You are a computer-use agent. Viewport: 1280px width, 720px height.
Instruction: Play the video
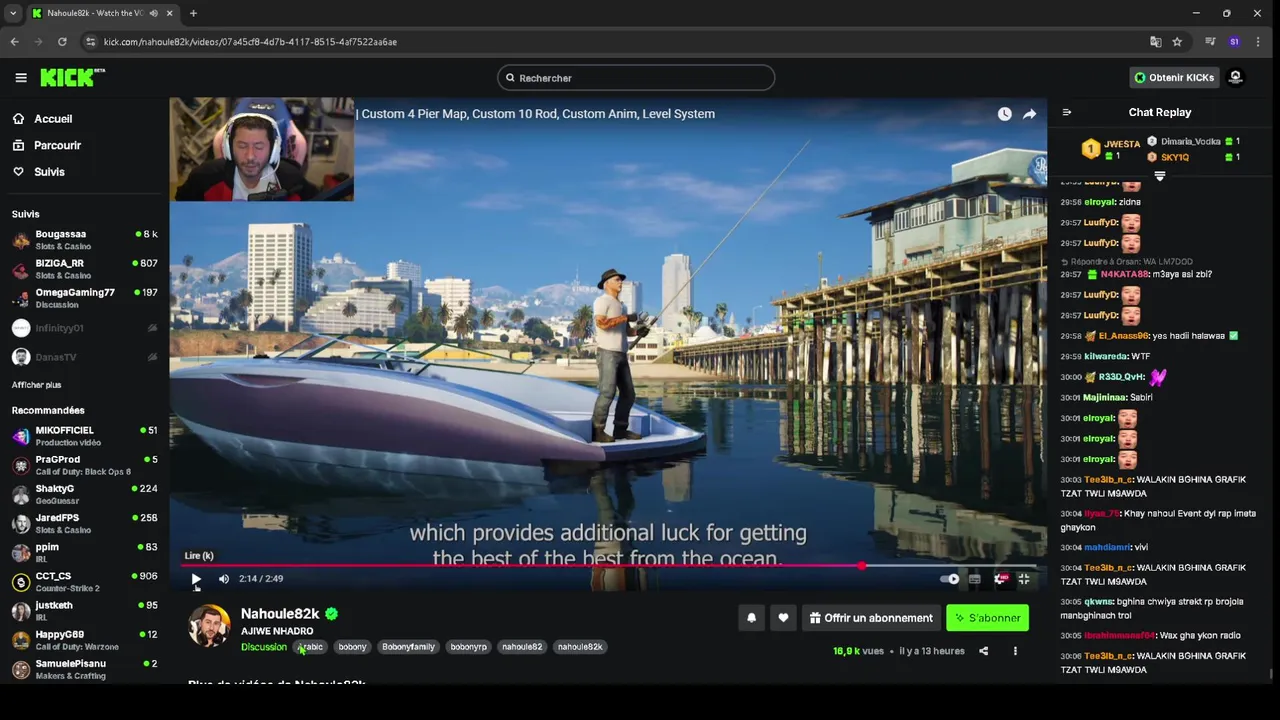(196, 579)
